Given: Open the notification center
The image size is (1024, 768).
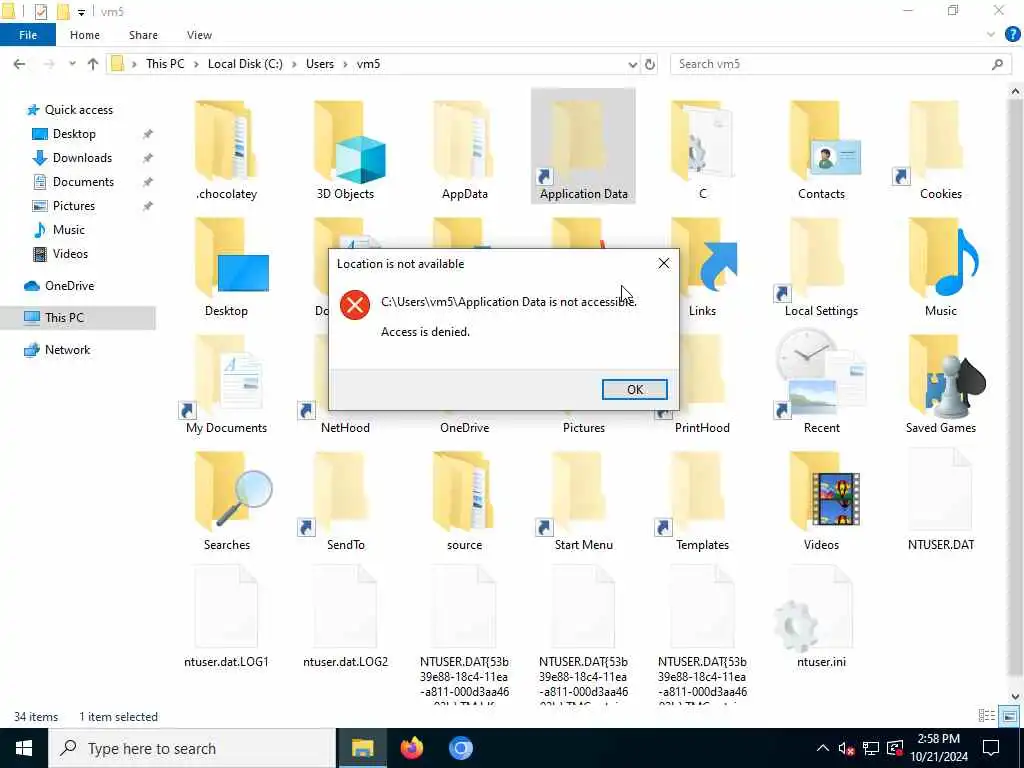Looking at the screenshot, I should (991, 748).
